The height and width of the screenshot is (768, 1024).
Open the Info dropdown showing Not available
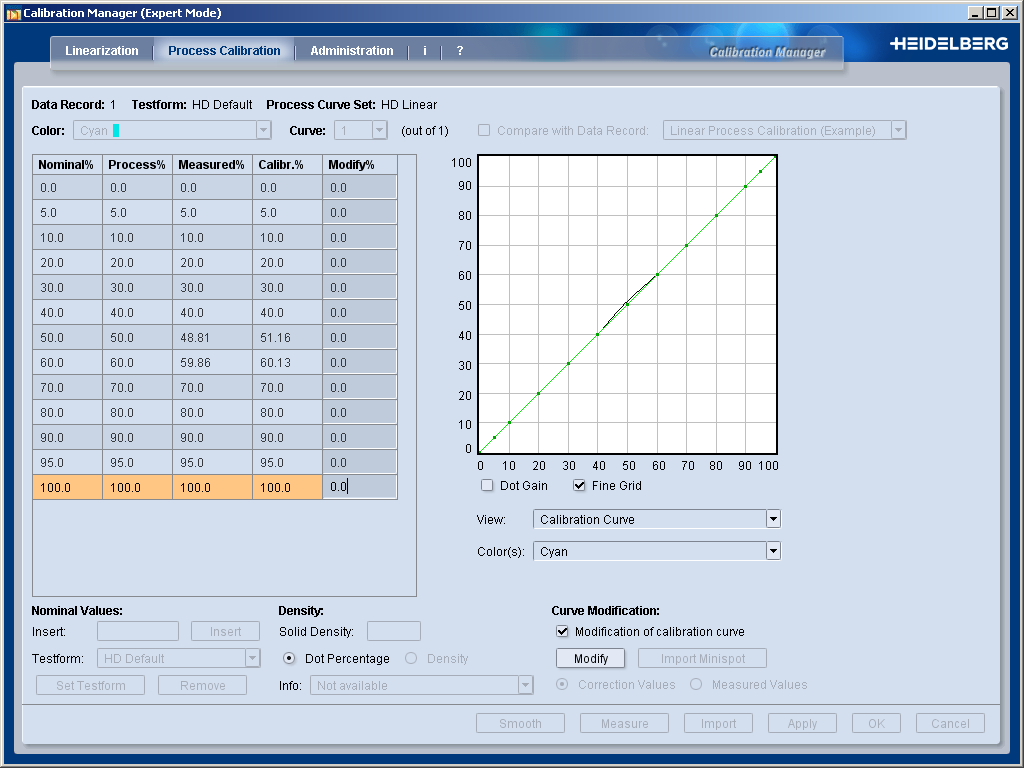tap(422, 685)
